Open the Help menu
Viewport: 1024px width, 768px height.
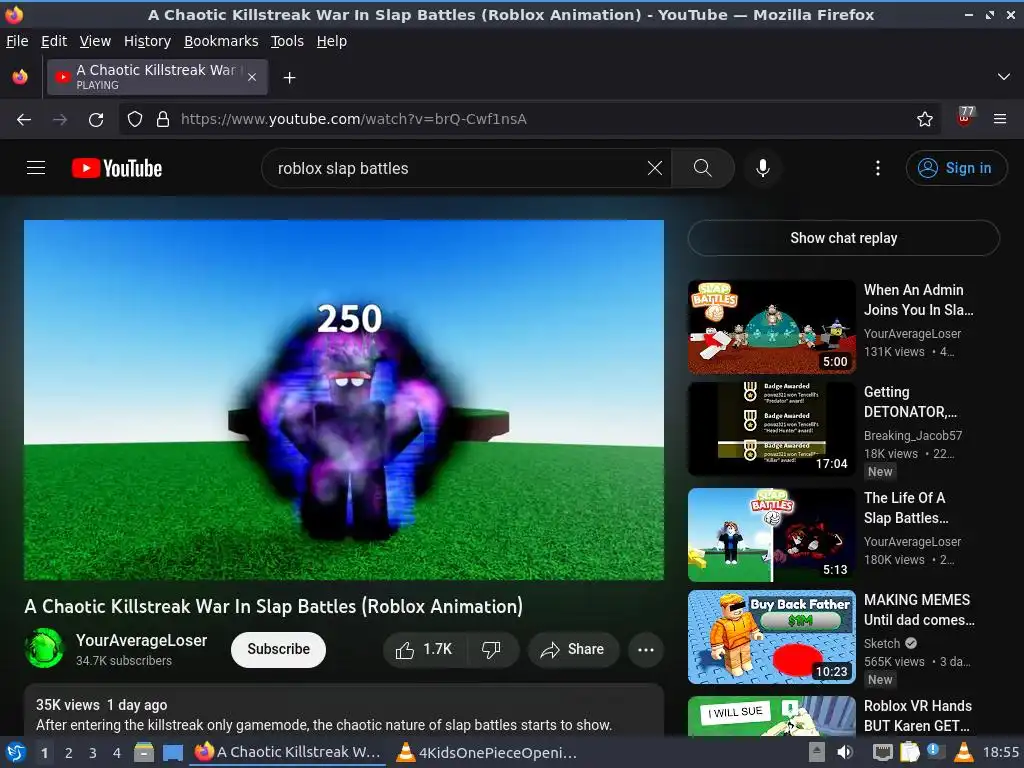332,41
